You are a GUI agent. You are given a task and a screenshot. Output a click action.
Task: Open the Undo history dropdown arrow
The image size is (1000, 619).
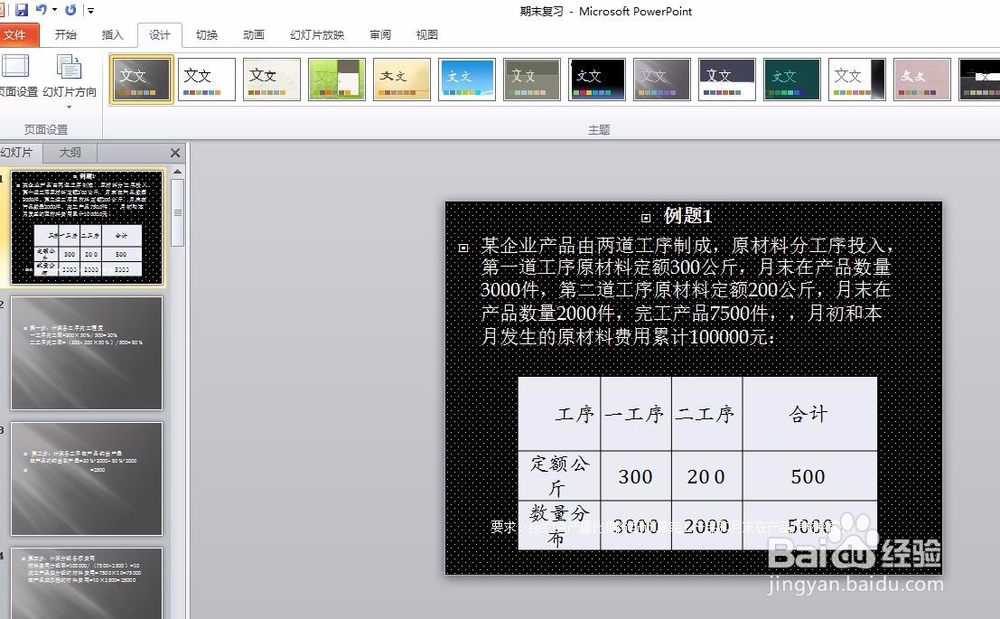click(53, 10)
